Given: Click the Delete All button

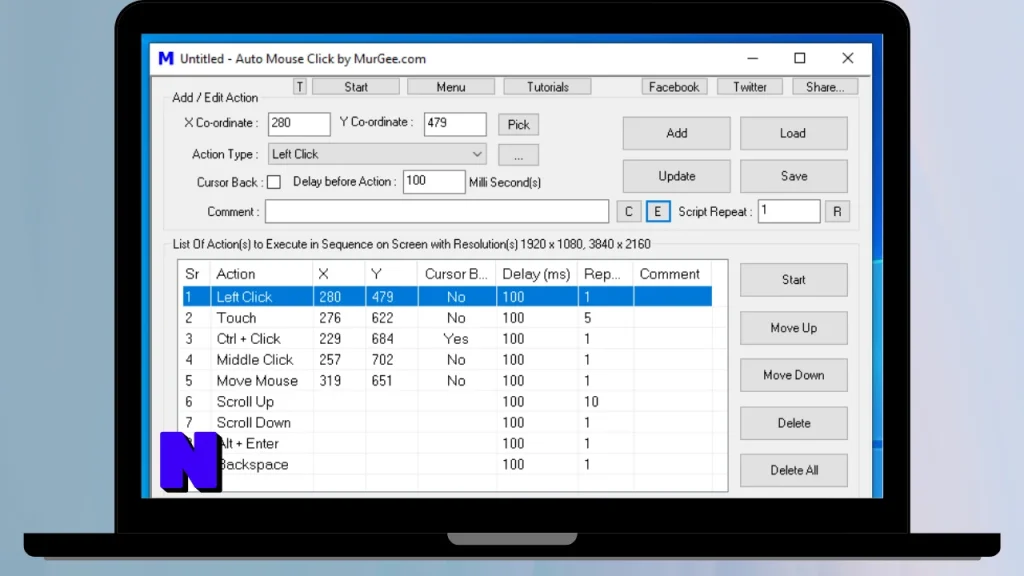Looking at the screenshot, I should pos(793,470).
